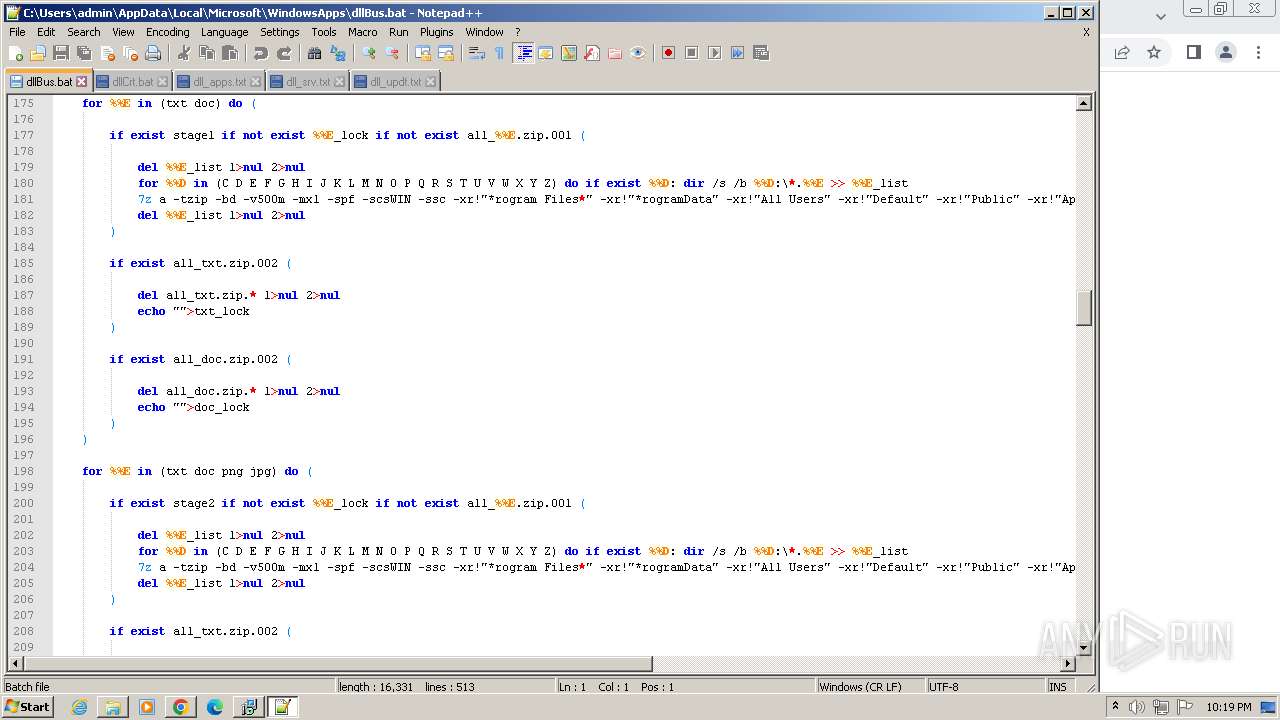Play back recorded macro button
The height and width of the screenshot is (720, 1280).
click(714, 53)
